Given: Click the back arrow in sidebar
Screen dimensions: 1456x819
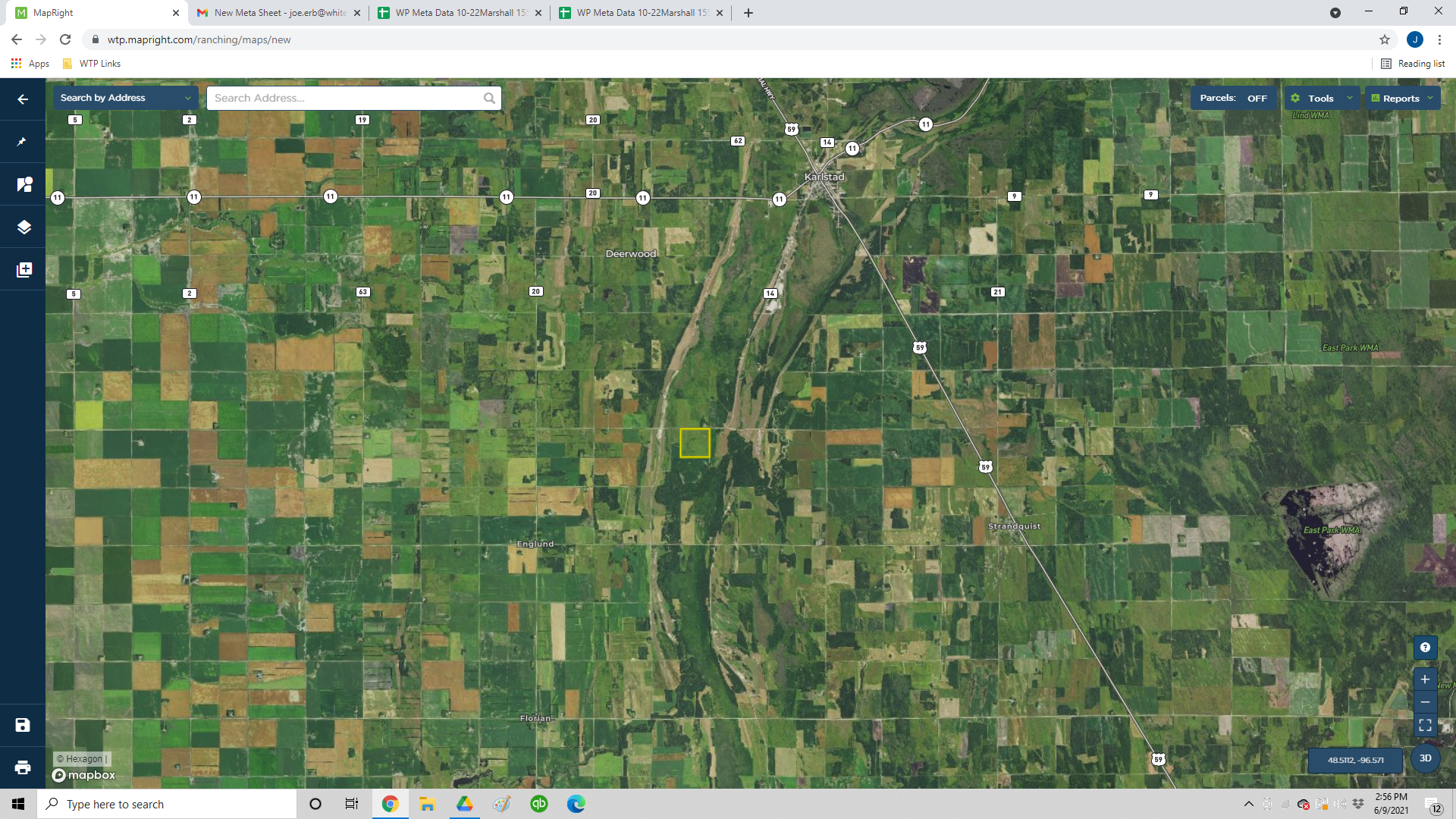Looking at the screenshot, I should pyautogui.click(x=23, y=99).
